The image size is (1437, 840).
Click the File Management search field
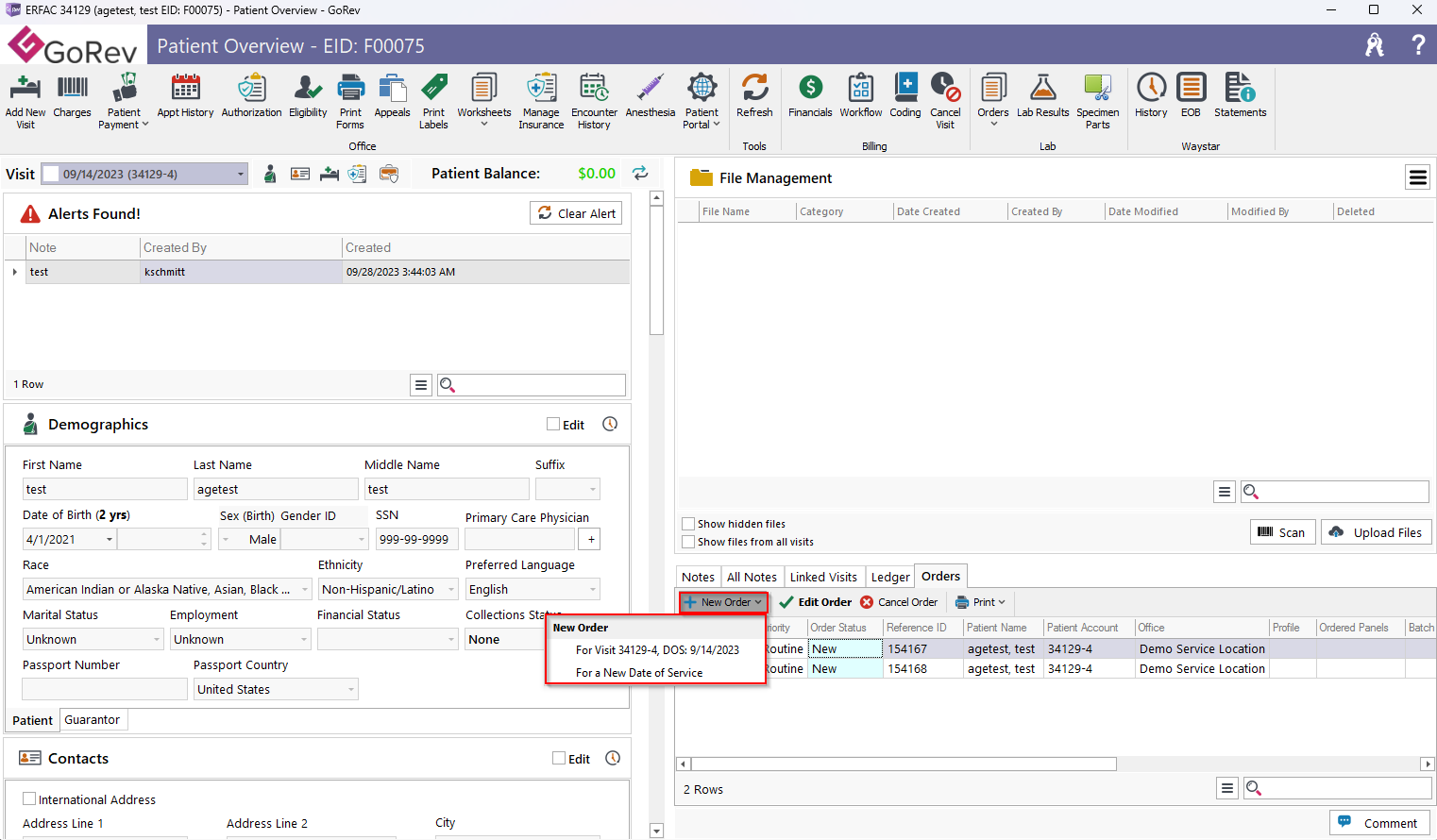coord(1334,492)
